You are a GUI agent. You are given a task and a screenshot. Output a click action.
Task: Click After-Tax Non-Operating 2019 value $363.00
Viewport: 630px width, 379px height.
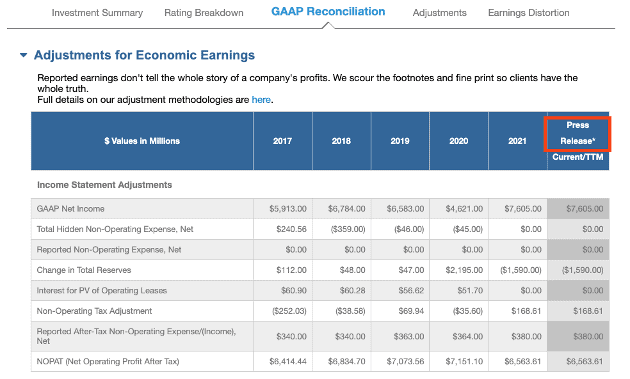click(x=409, y=336)
